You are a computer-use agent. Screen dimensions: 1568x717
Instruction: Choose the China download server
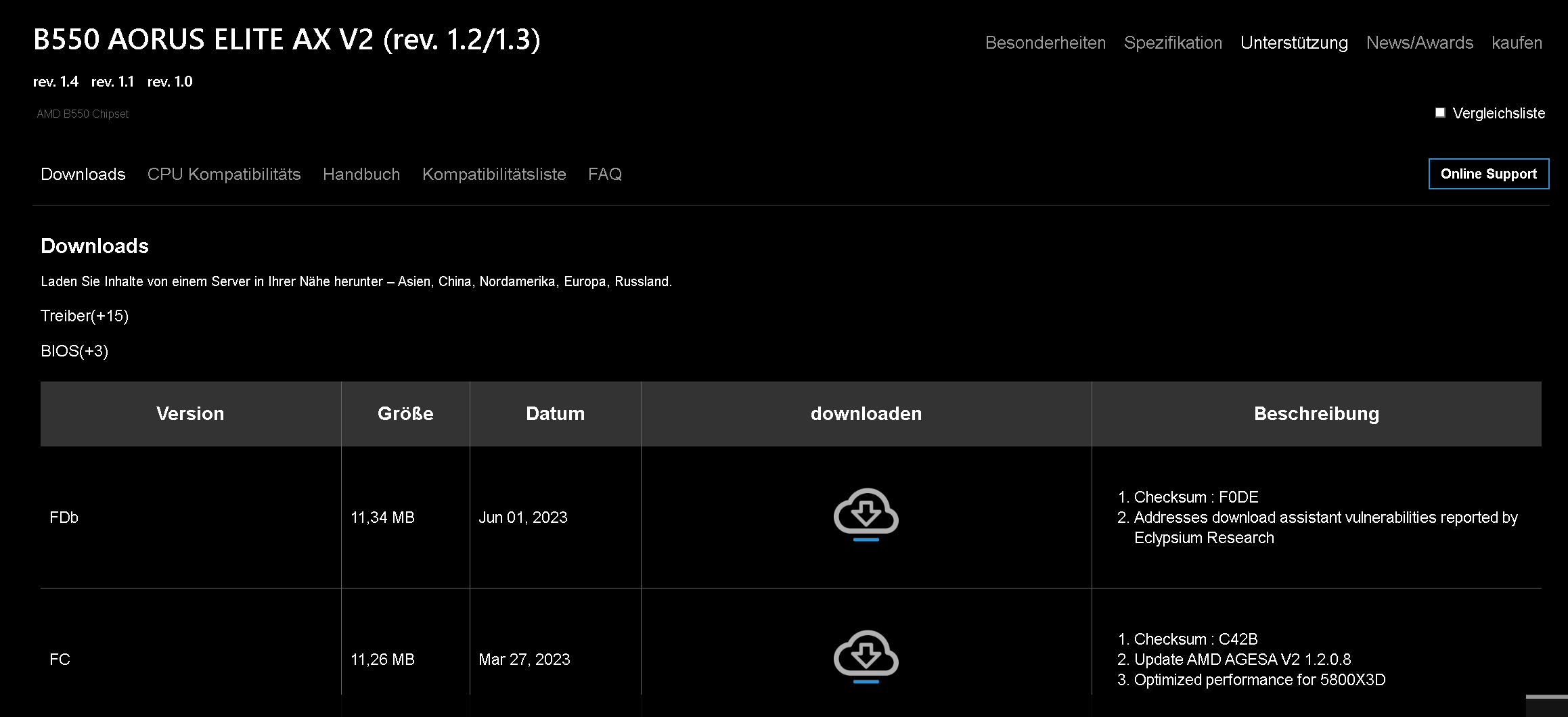[455, 281]
